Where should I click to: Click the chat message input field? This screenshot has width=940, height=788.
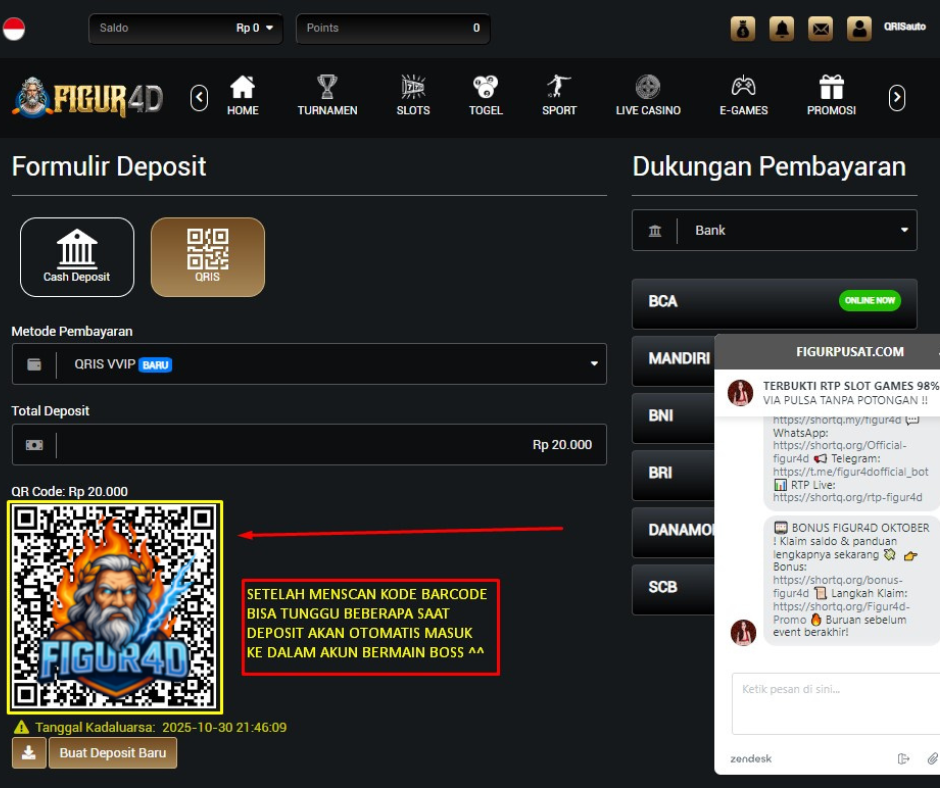(830, 702)
